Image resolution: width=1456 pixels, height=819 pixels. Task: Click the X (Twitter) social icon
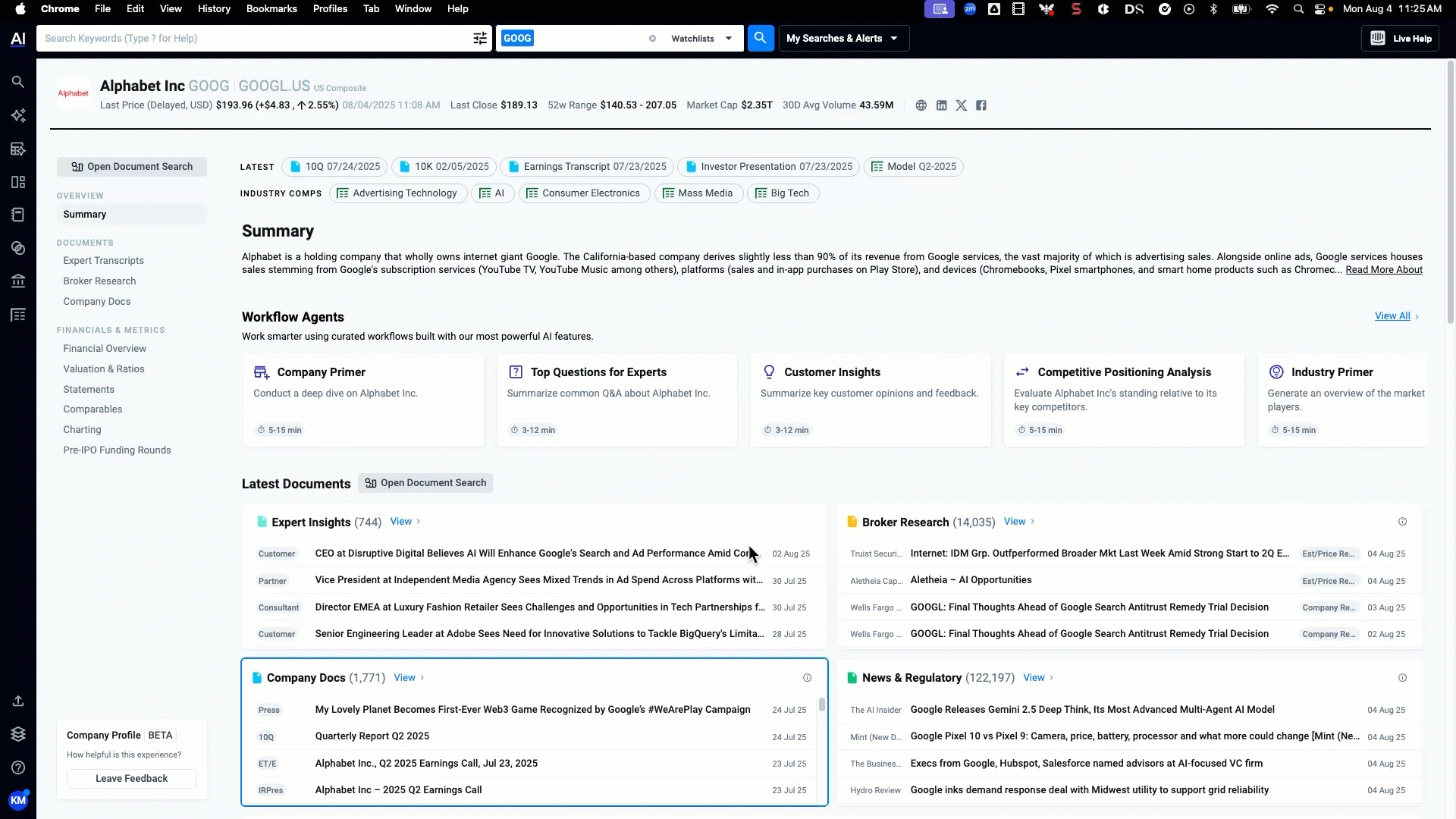(x=961, y=105)
